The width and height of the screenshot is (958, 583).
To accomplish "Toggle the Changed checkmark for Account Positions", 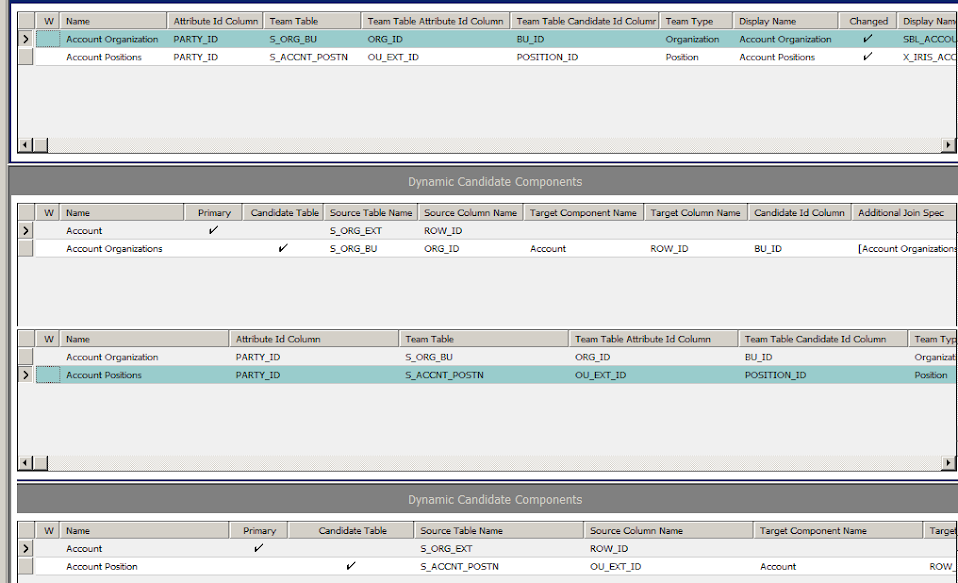I will 868,57.
